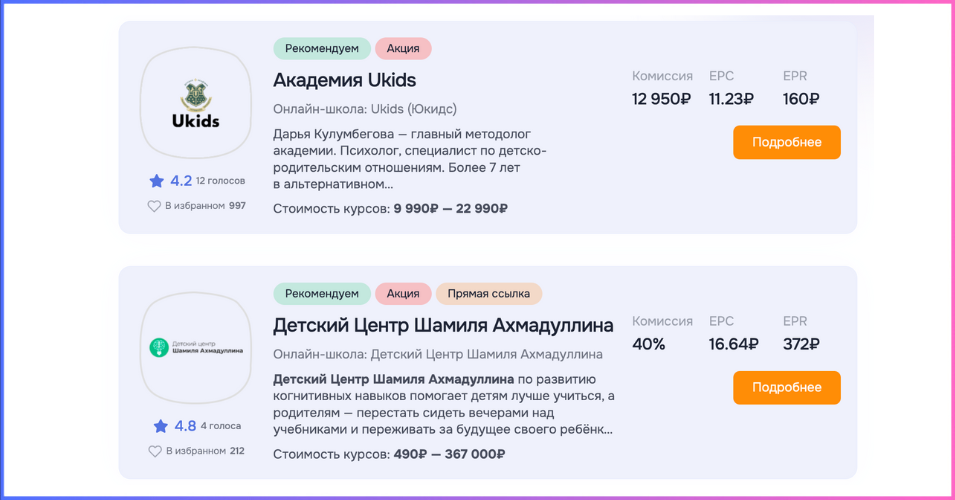Click the Онлайн-школа: Ukids (Юкидс) subtitle
Viewport: 955px width, 500px height.
pos(364,108)
